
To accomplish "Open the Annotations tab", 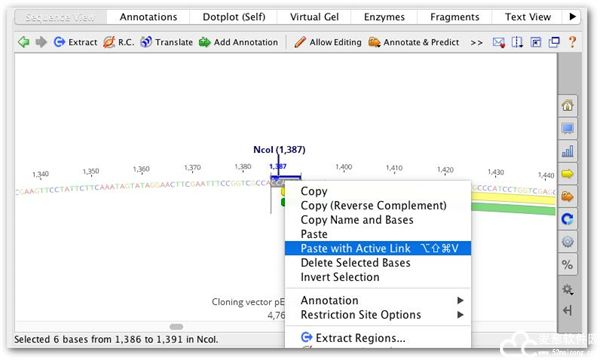I will 148,17.
